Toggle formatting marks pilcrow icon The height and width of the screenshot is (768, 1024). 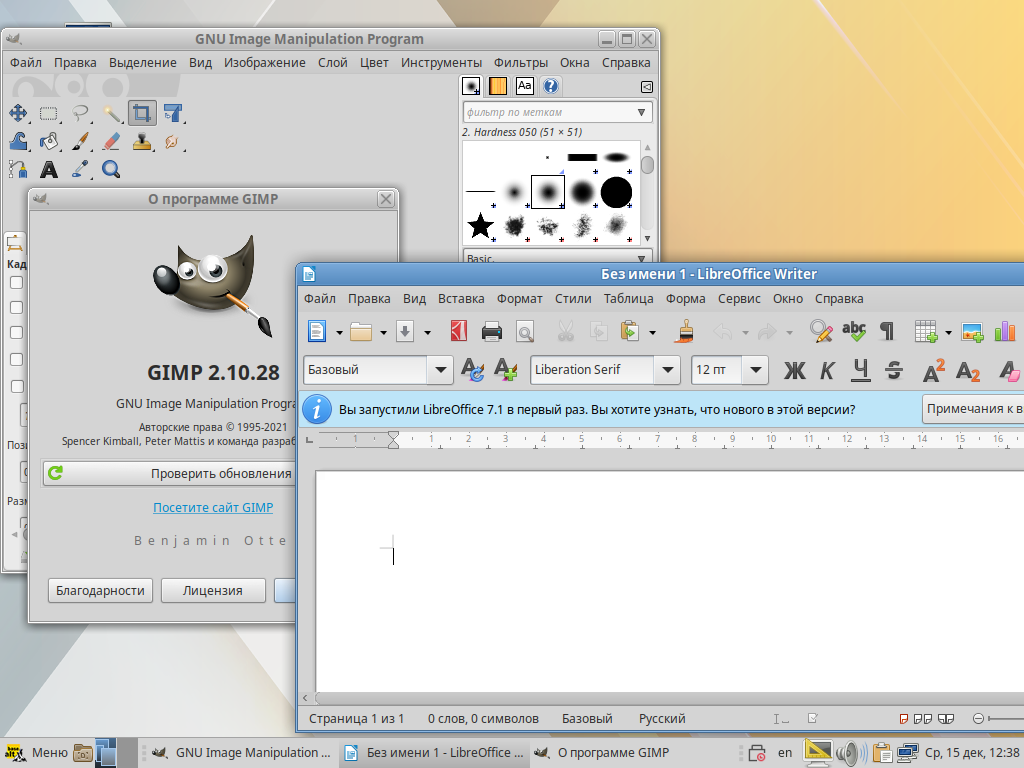886,331
